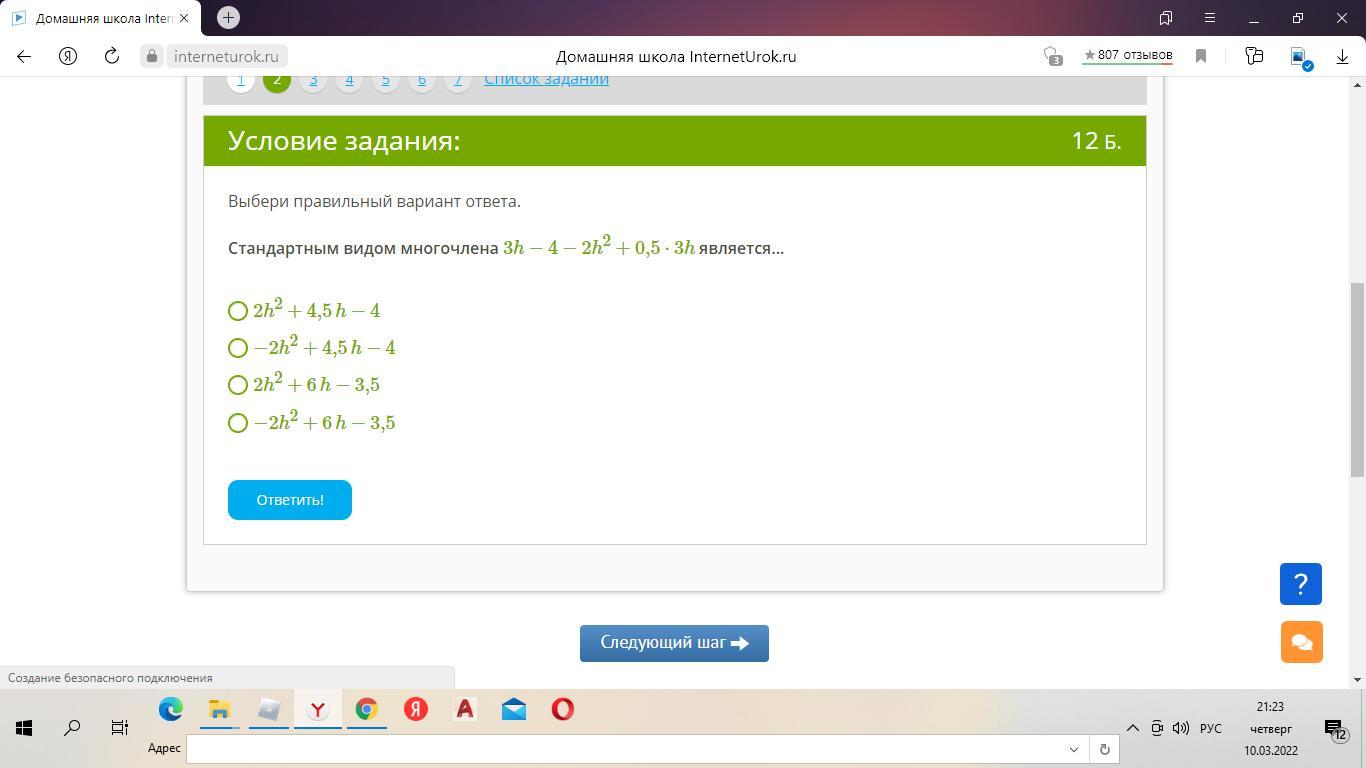Viewport: 1366px width, 768px height.
Task: Bookmark this page using the bookmark icon
Action: [x=1201, y=57]
